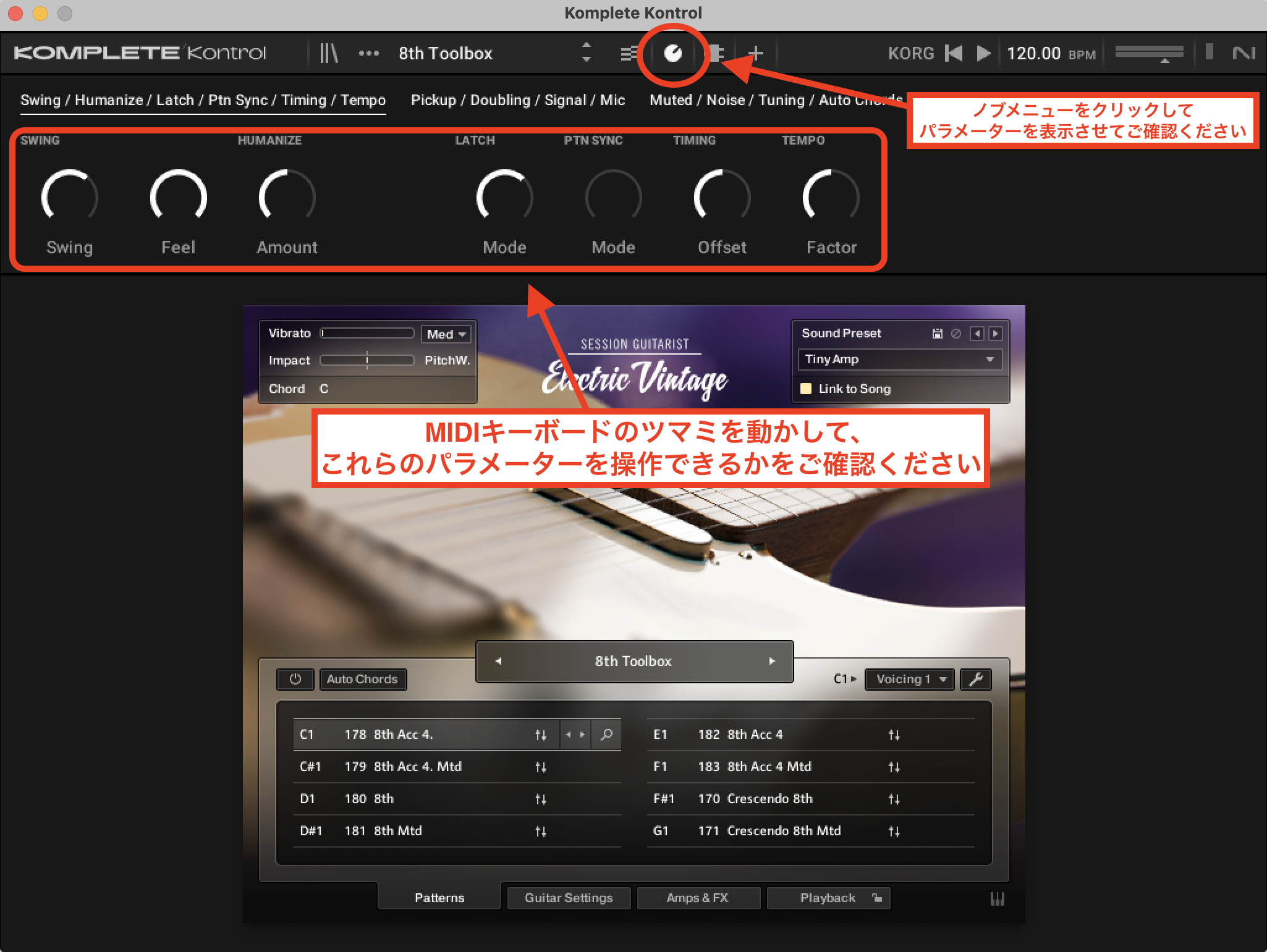Open D#1 pattern selector arrows
This screenshot has width=1267, height=952.
click(541, 832)
